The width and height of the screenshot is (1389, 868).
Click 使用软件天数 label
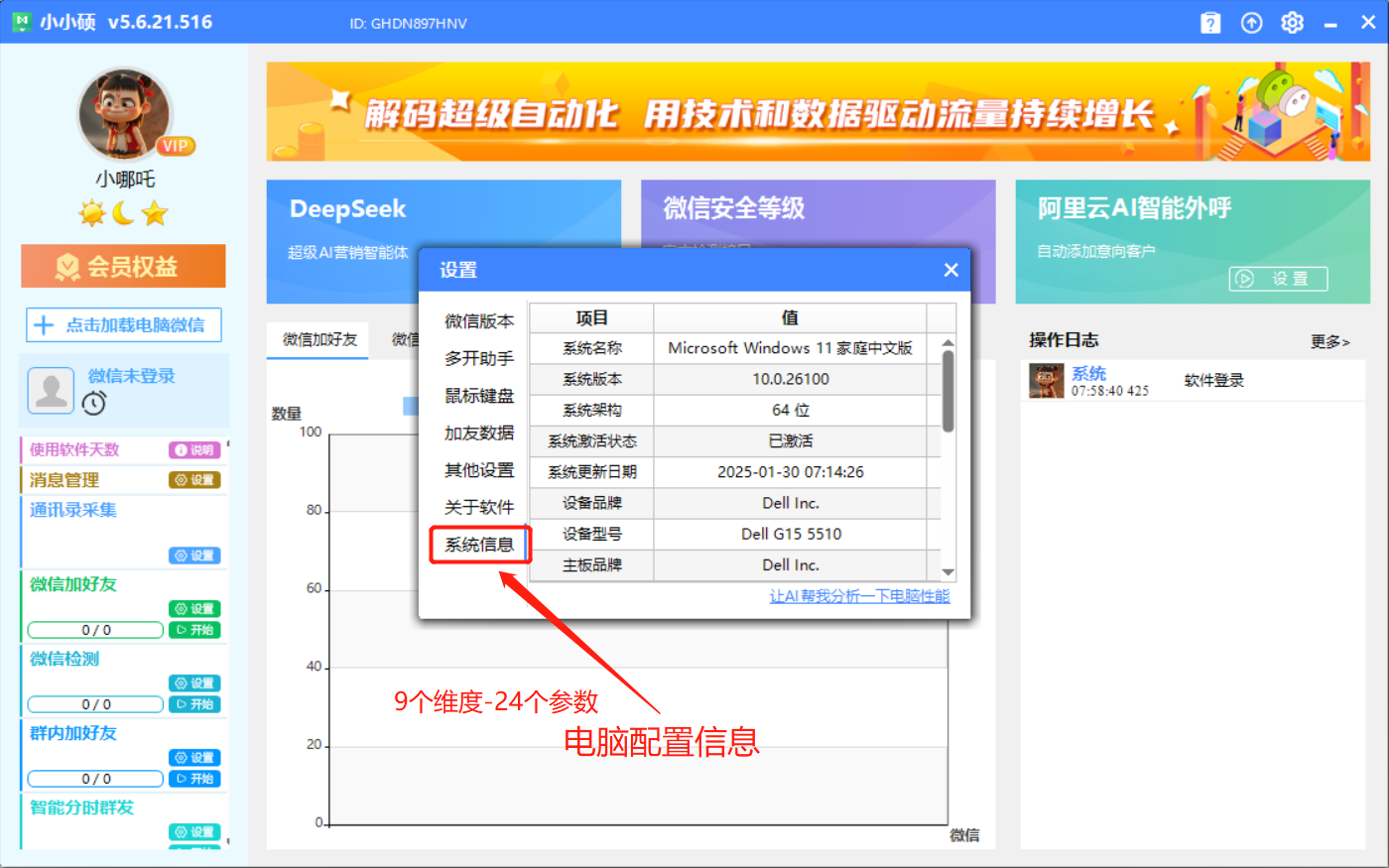pos(74,450)
